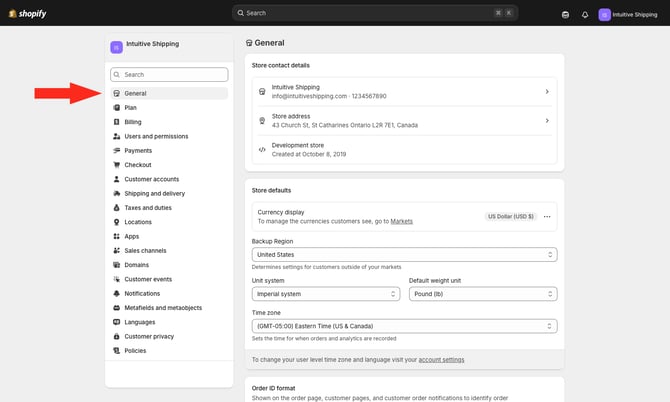Screen dimensions: 670x402
Task: Open the Store address row text
Action: [x=345, y=121]
